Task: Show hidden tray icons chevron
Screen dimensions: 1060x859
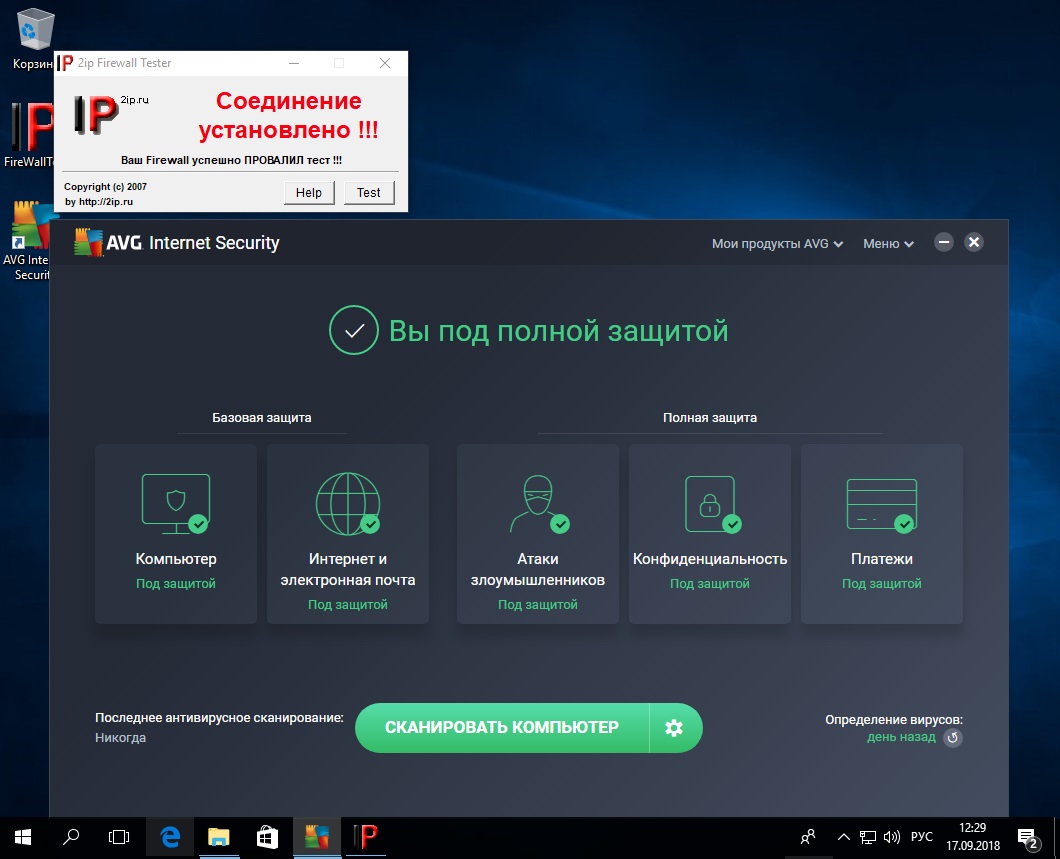Action: 844,838
